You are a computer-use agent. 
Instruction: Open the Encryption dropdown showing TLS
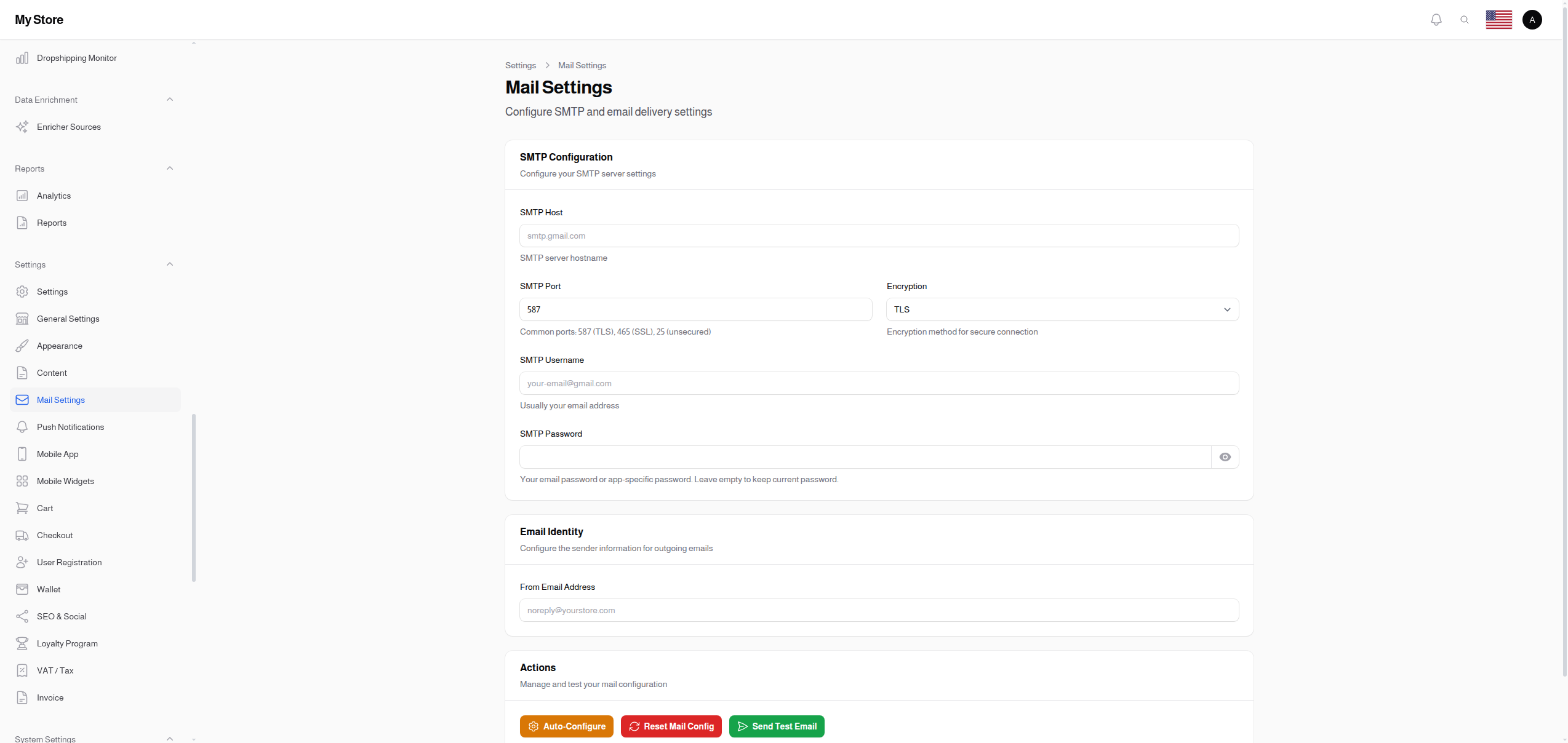pos(1062,309)
